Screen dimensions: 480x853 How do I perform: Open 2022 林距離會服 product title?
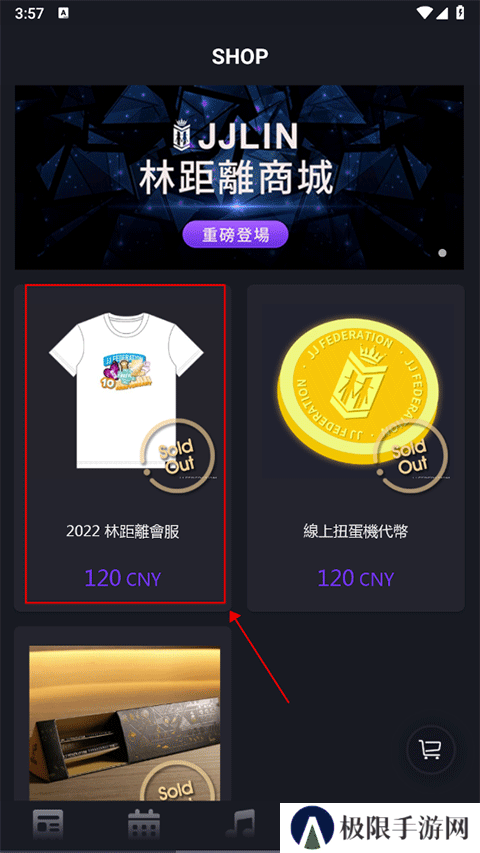coord(123,531)
